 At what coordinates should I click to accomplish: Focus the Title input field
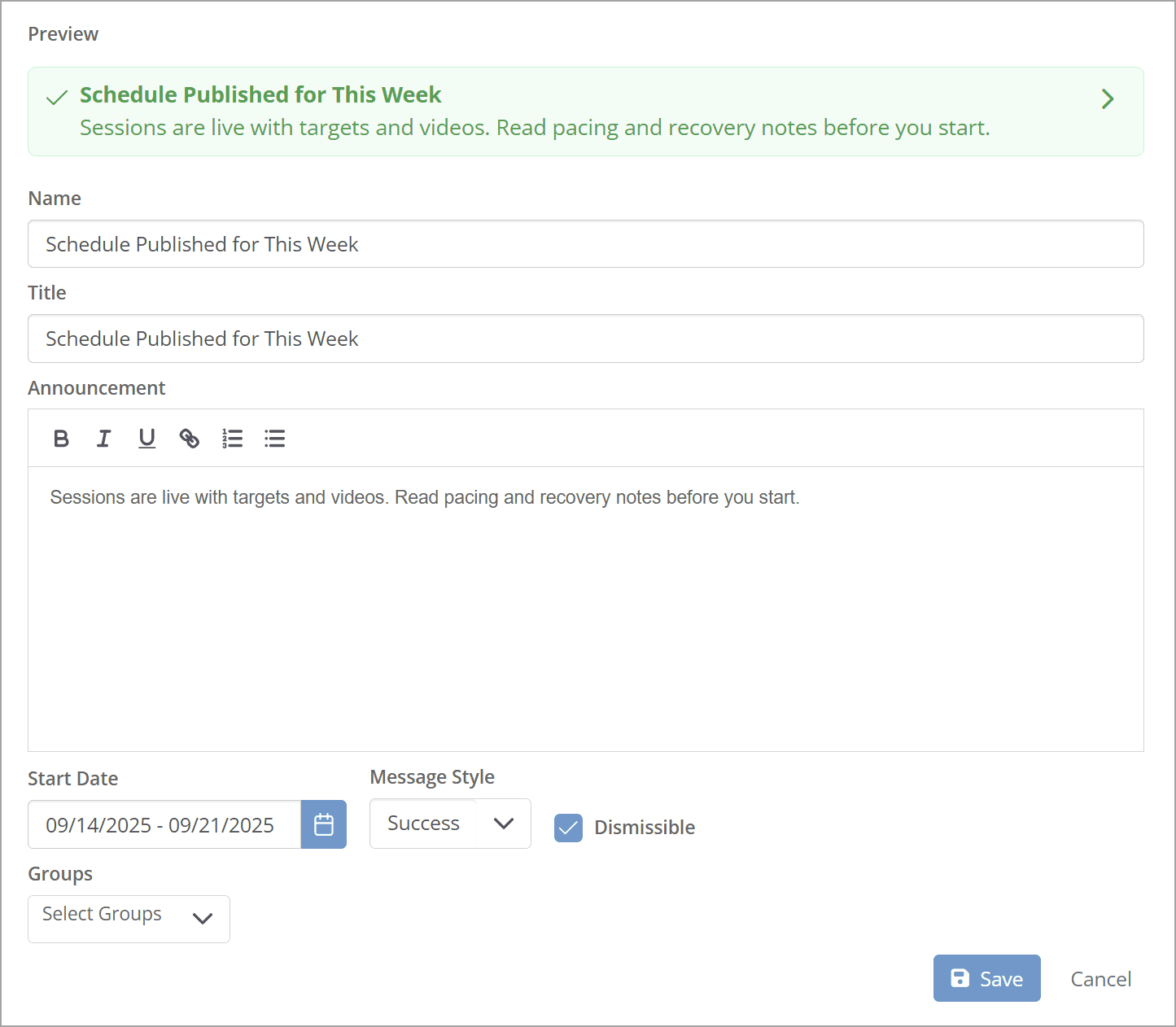[585, 339]
